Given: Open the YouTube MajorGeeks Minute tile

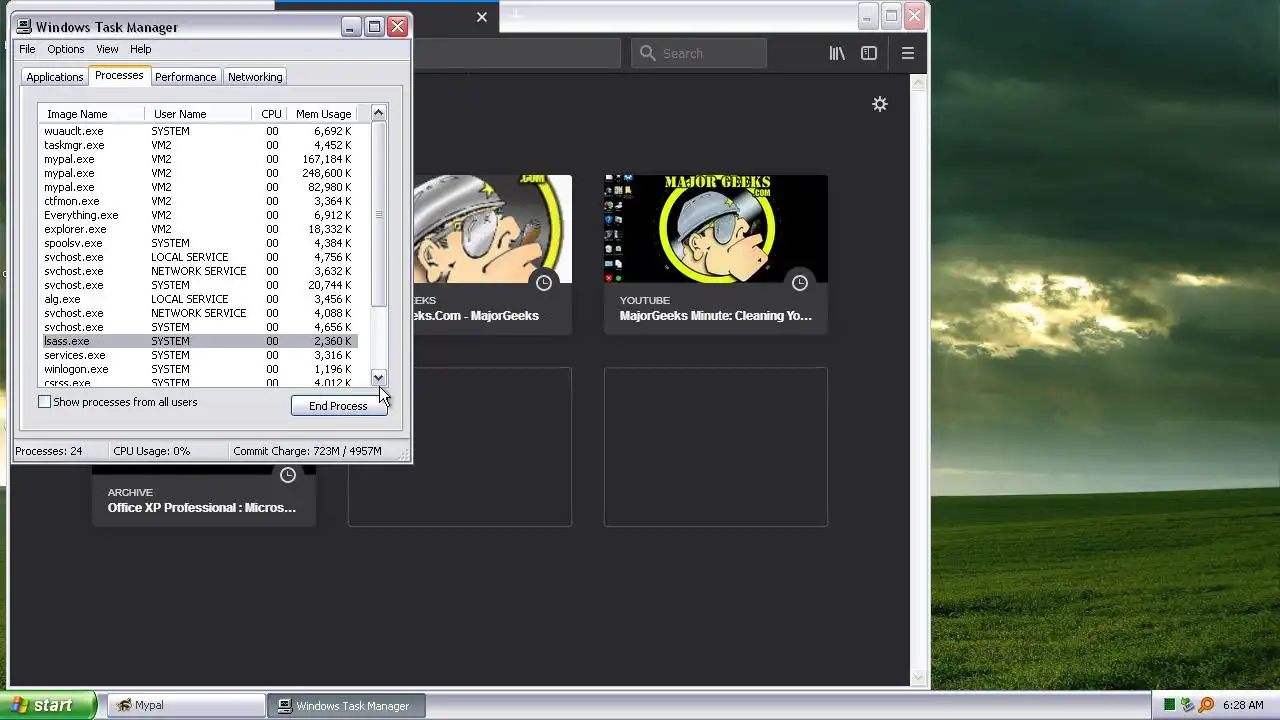Looking at the screenshot, I should click(716, 254).
